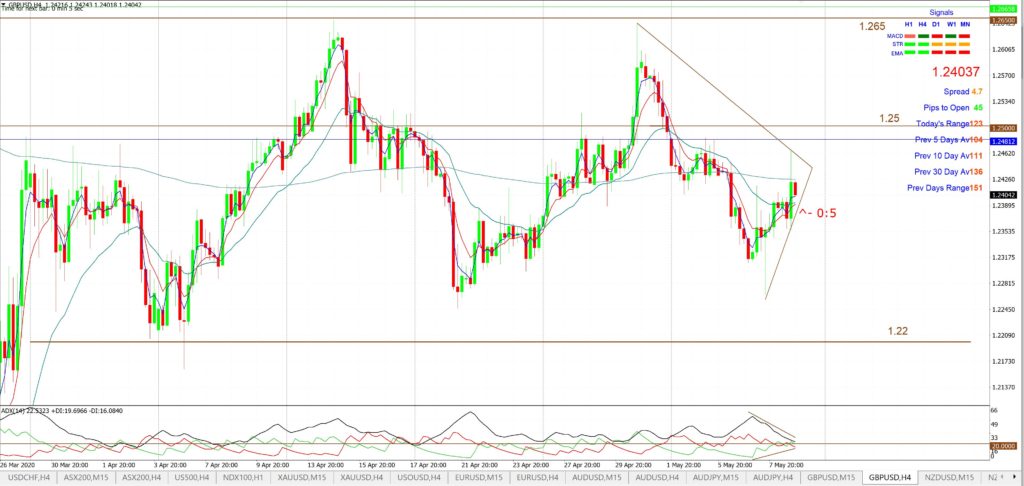1024x486 pixels.
Task: Click the STR D1 signal indicator
Action: click(936, 44)
